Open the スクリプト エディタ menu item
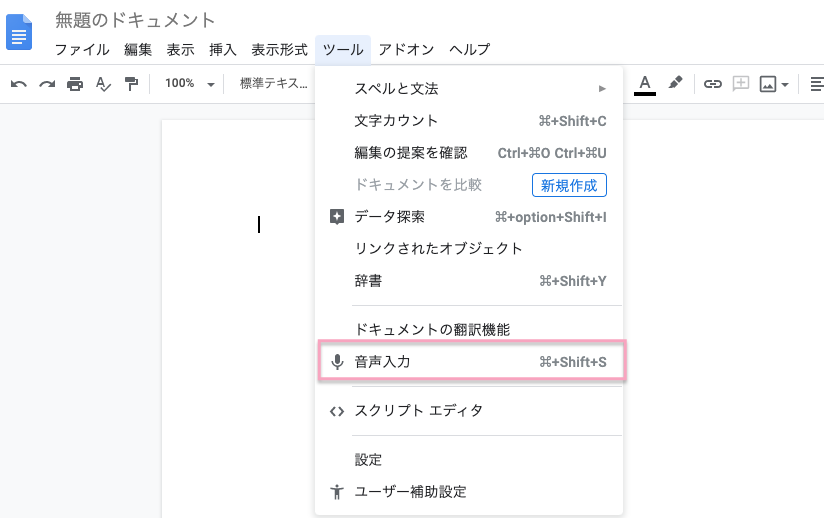Viewport: 824px width, 518px height. pos(470,411)
